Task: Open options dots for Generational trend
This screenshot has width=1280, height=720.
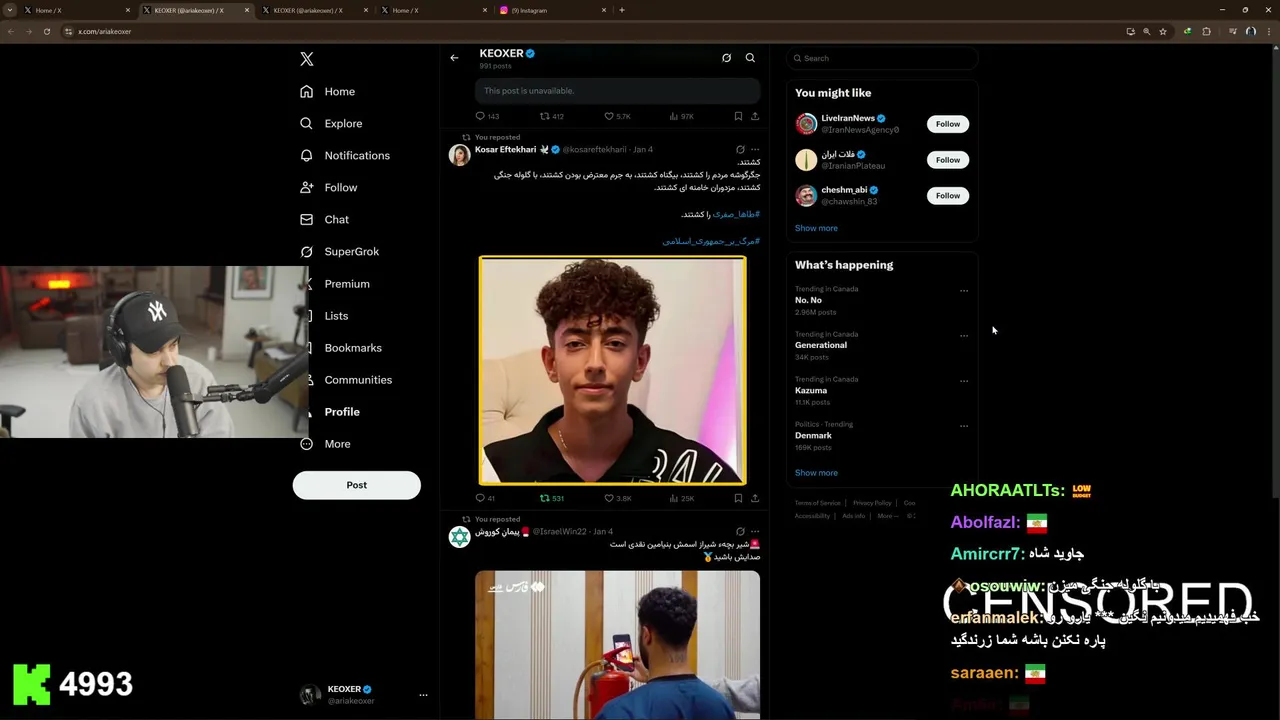Action: pyautogui.click(x=964, y=336)
